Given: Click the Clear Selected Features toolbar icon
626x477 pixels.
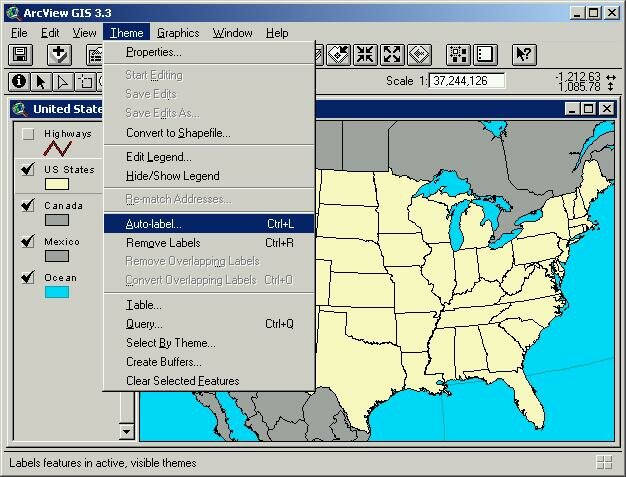Looking at the screenshot, I should [x=485, y=55].
